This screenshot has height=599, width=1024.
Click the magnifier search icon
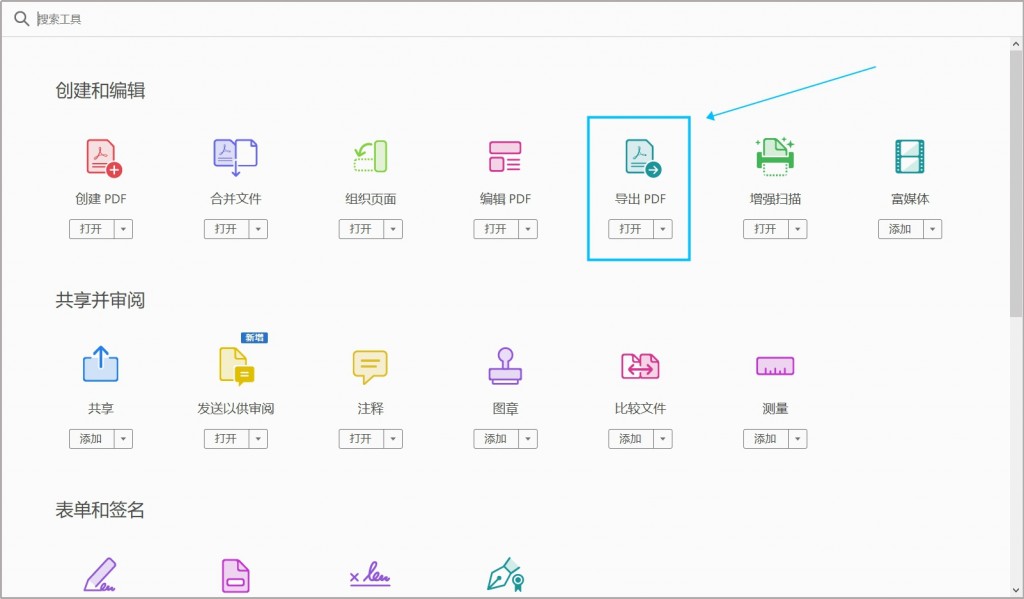click(22, 19)
